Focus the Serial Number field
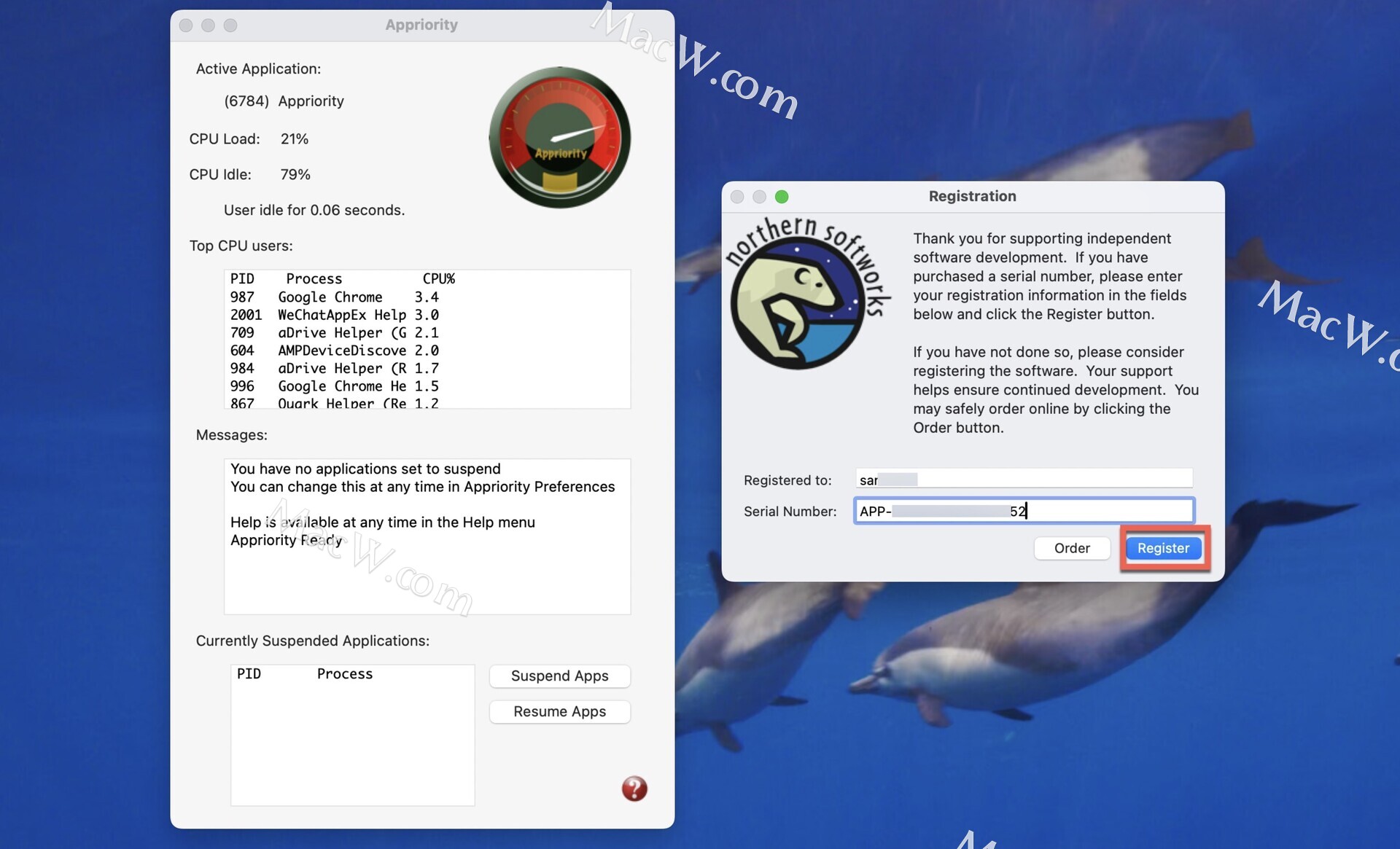 1024,511
